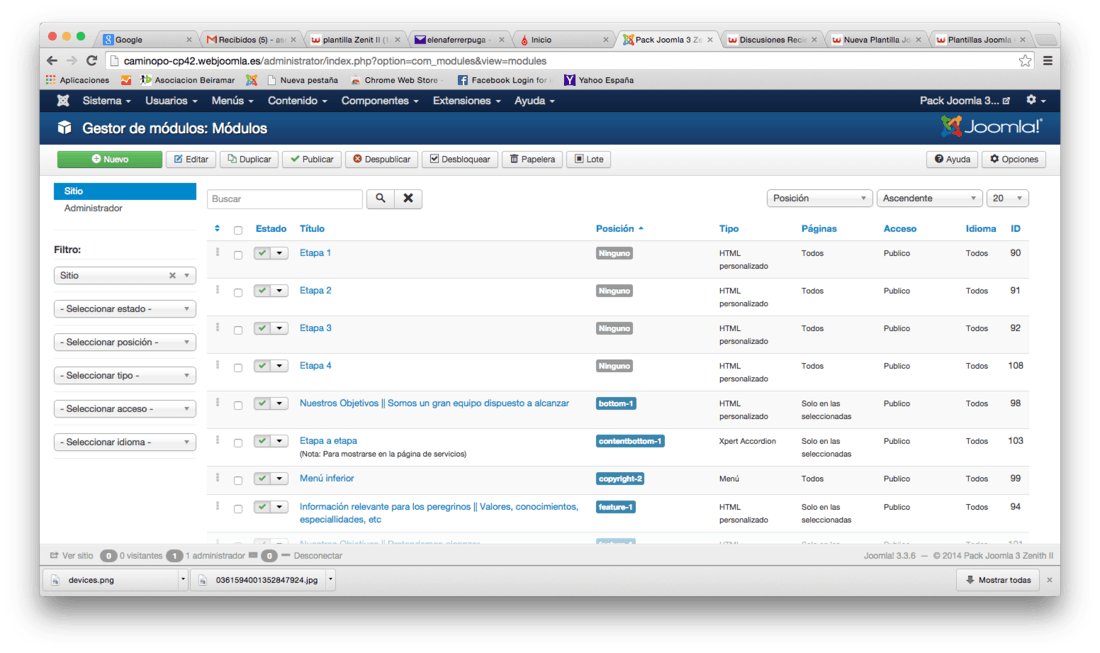Open the Extensiones menu

coord(467,101)
